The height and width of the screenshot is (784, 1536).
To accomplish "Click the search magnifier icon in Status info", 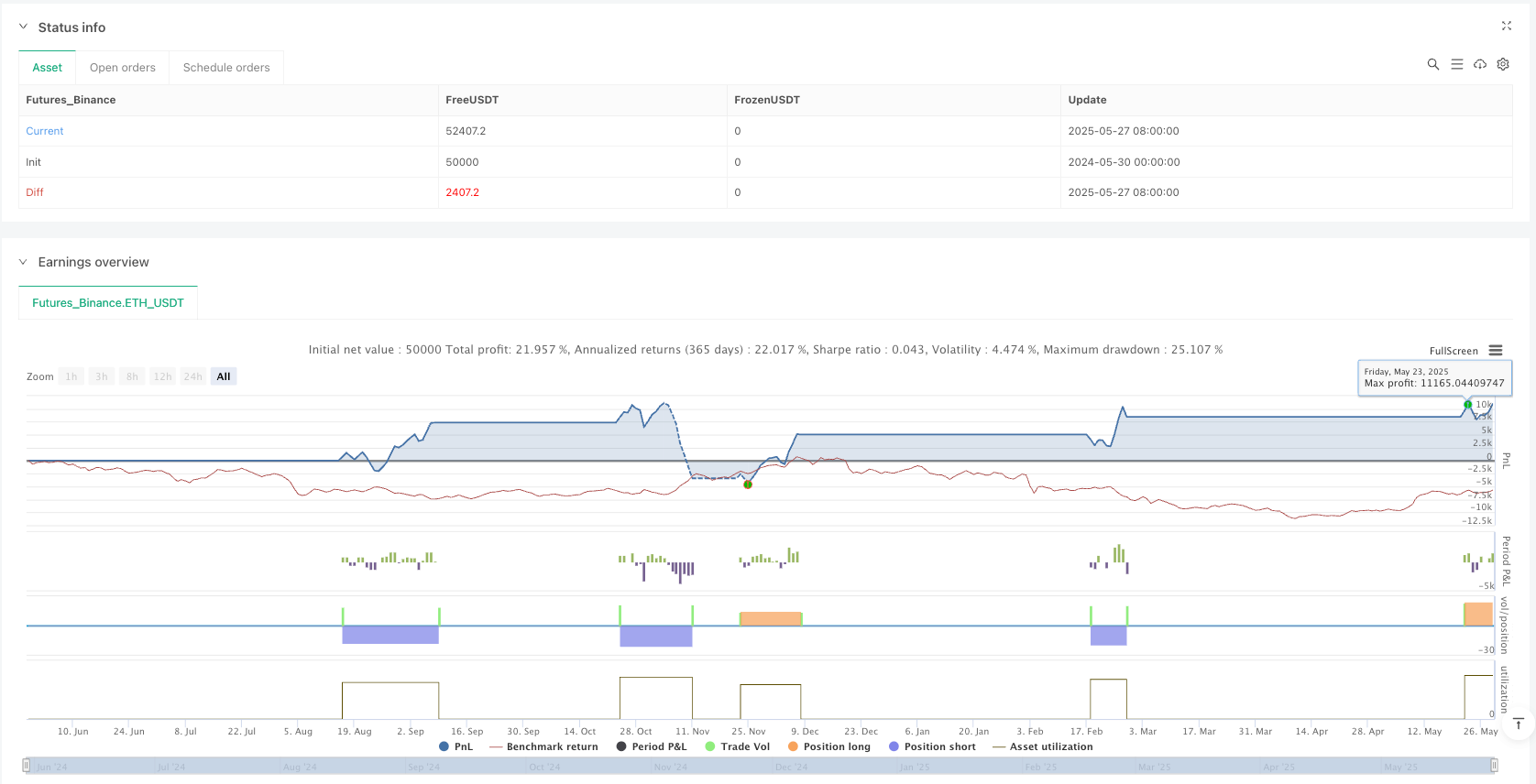I will 1433,64.
